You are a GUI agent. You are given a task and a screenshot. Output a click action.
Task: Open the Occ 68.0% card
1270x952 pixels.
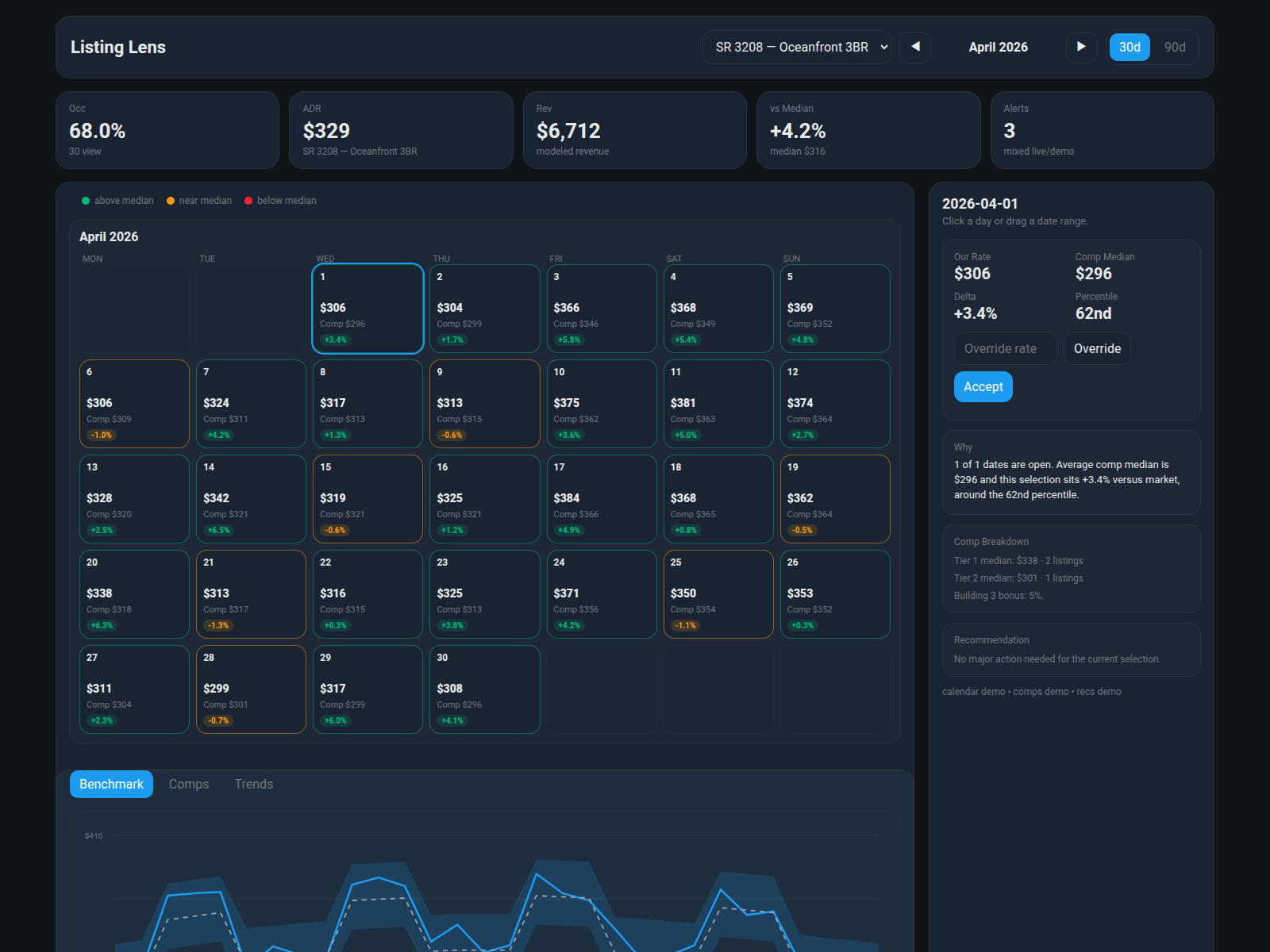click(167, 130)
